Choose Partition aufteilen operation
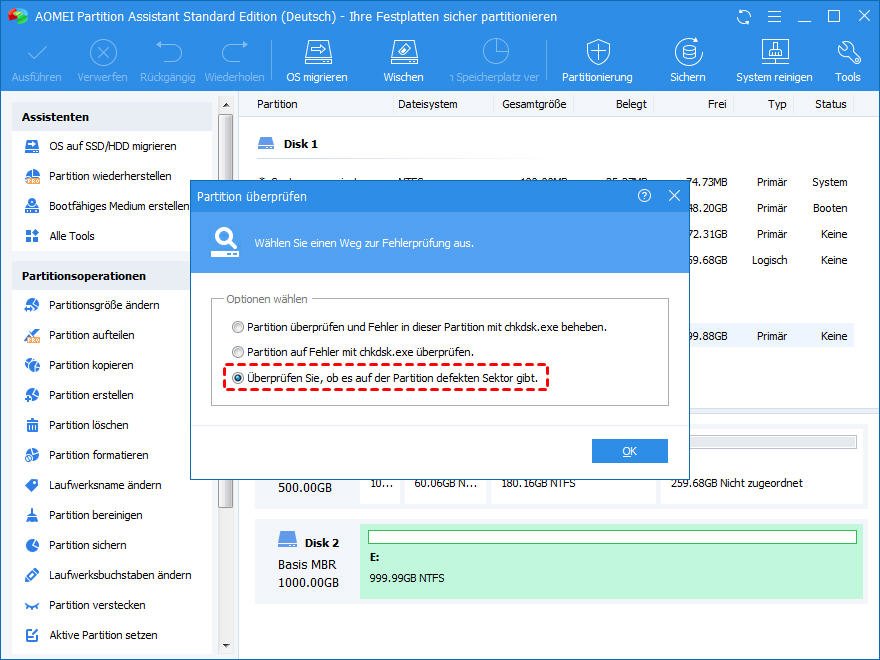Screen dimensions: 880x660 pos(80,335)
